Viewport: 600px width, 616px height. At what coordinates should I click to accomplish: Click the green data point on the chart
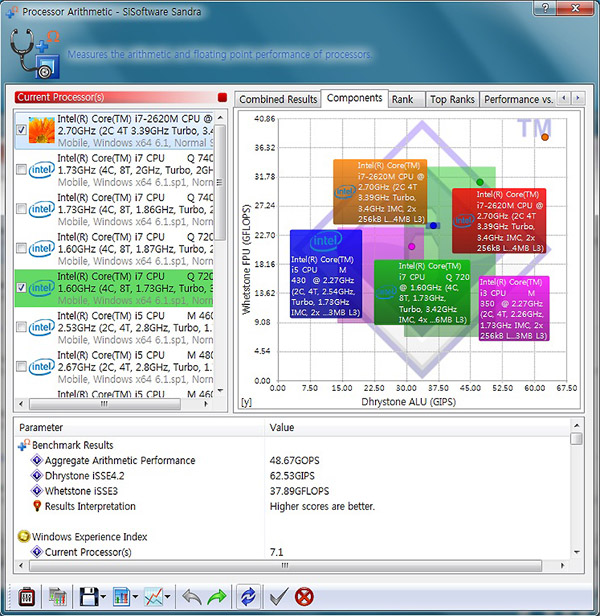(480, 182)
